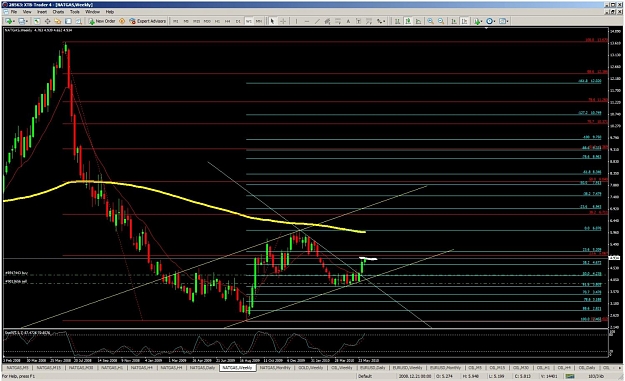Zoom in on the chart
Viewport: 625px width, 381px height.
(x=430, y=21)
